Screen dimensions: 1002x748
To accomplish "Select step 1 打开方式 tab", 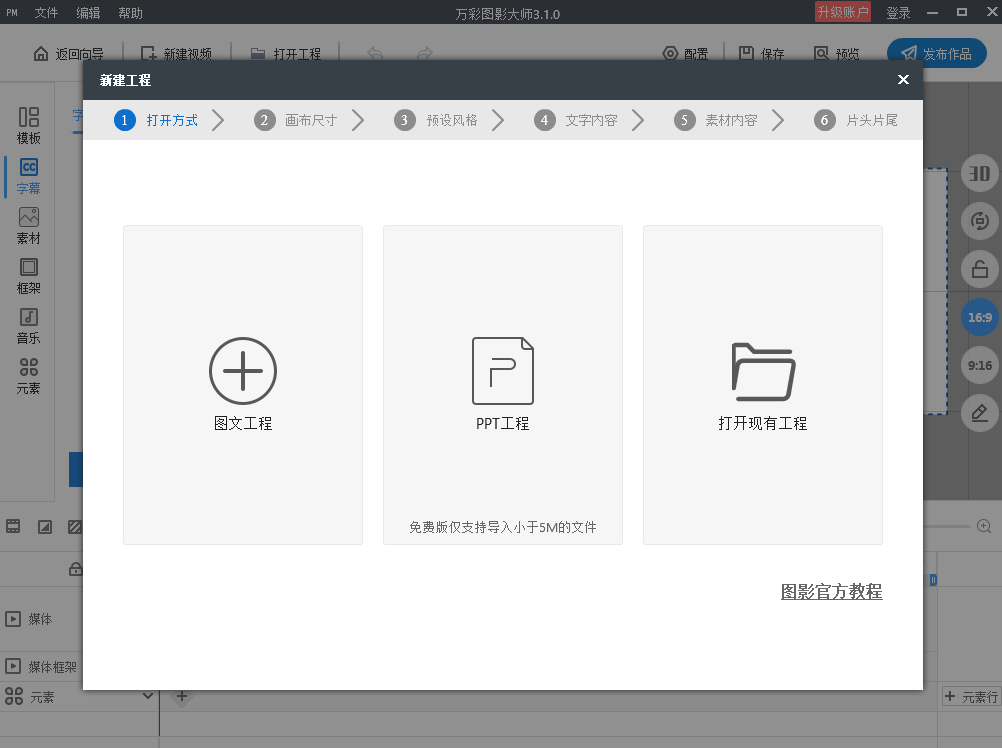I will coord(156,120).
